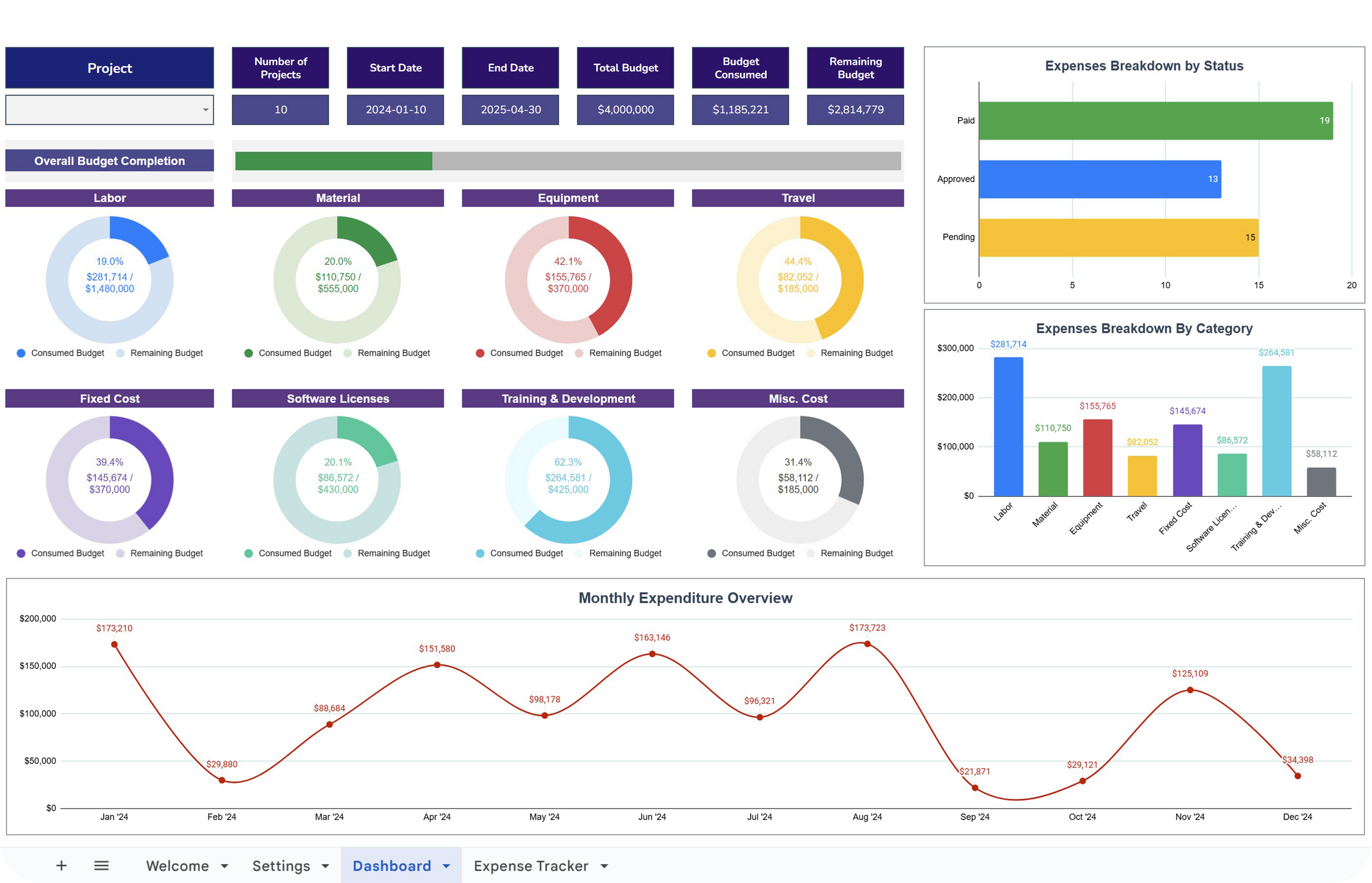Image resolution: width=1372 pixels, height=883 pixels.
Task: Switch to the Settings sheet tab
Action: [x=281, y=866]
